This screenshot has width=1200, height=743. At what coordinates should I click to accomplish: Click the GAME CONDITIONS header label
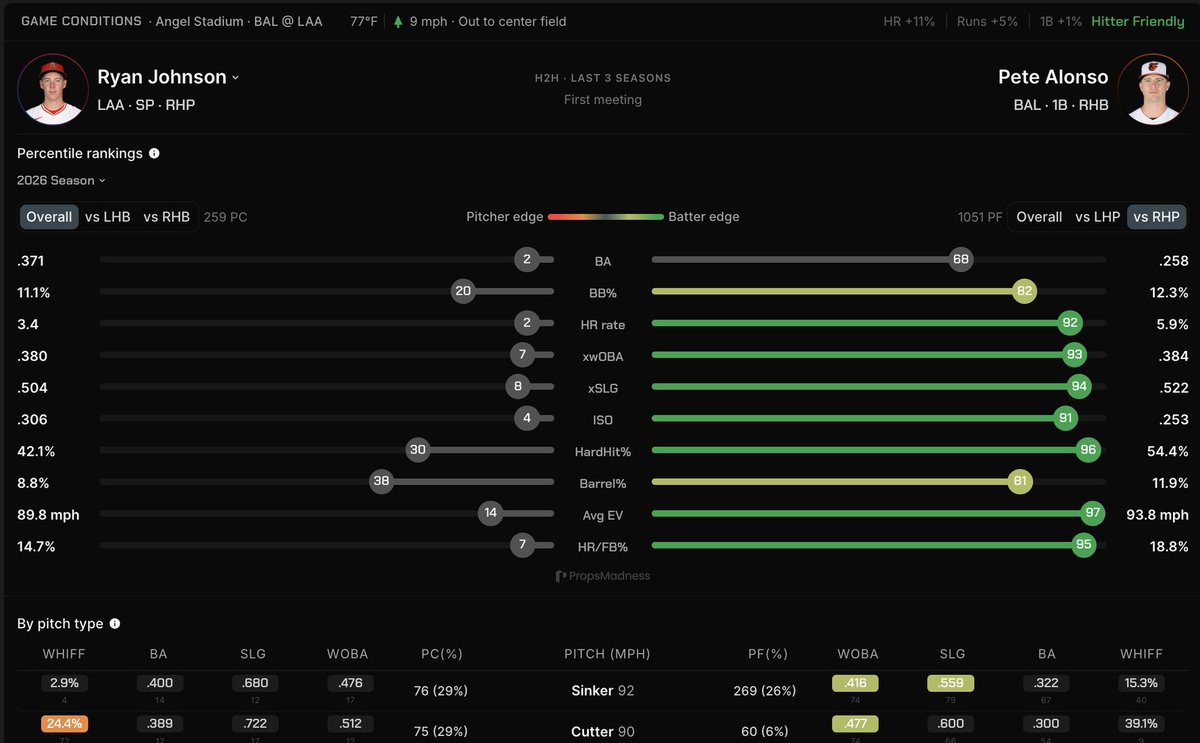[81, 21]
